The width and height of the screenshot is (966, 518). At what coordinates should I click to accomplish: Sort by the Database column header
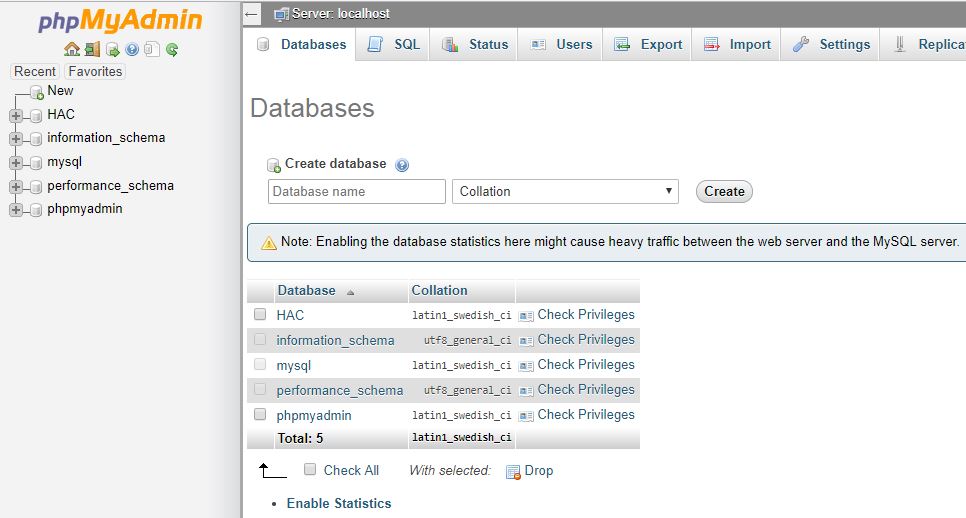coord(306,290)
